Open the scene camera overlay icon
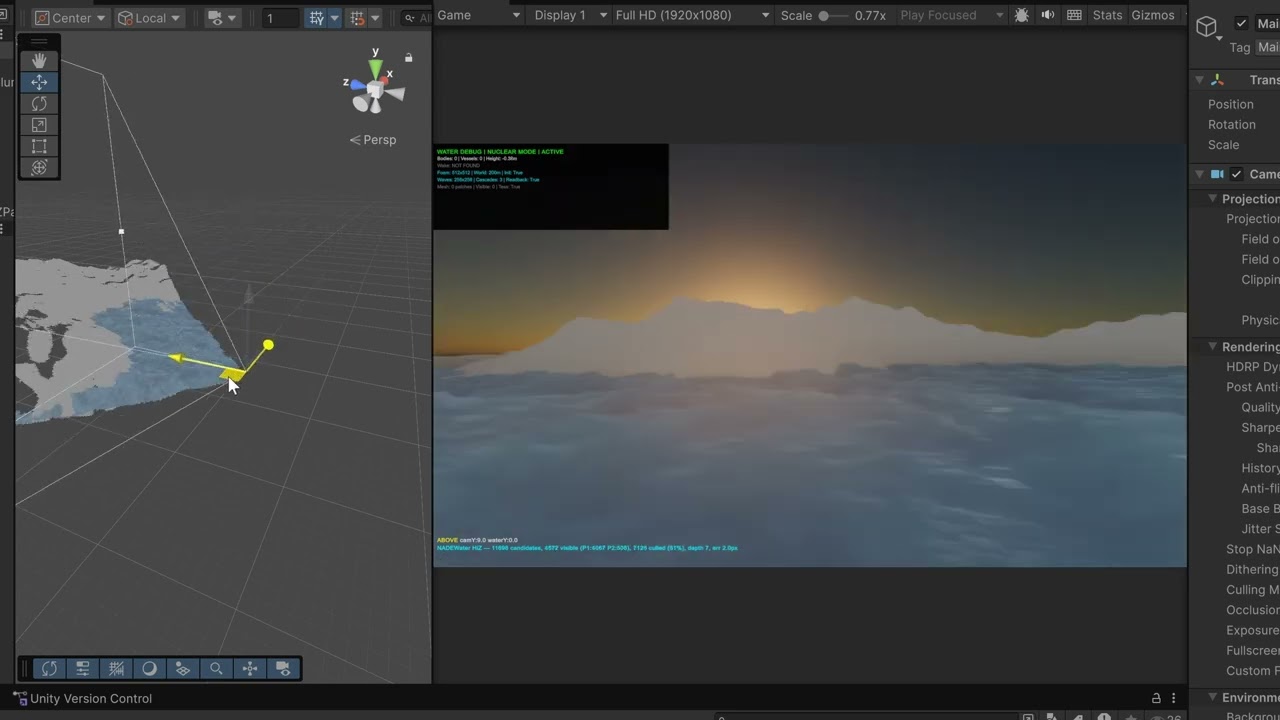Viewport: 1280px width, 720px height. [x=283, y=669]
